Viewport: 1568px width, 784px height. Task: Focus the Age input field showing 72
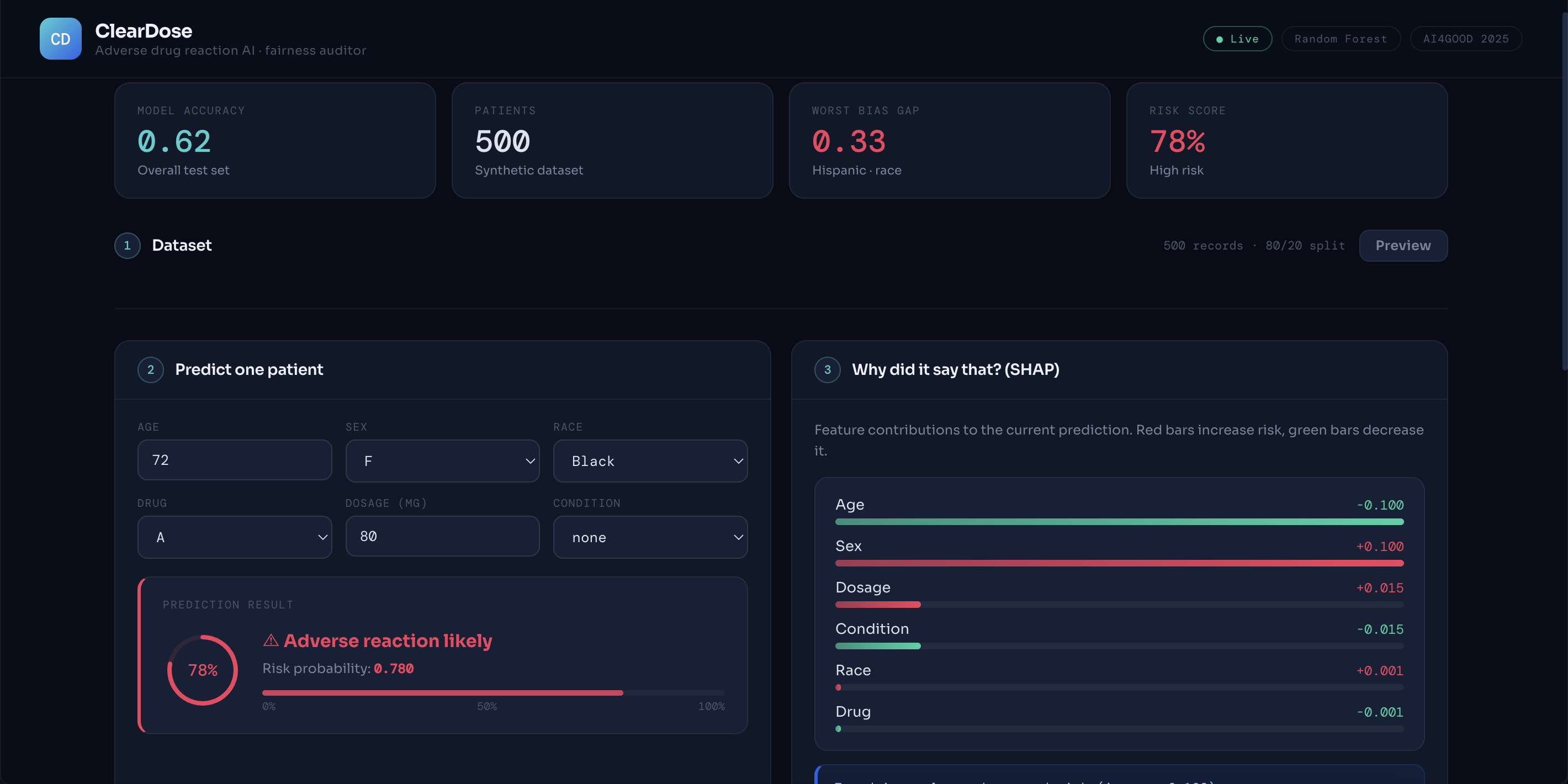[234, 460]
